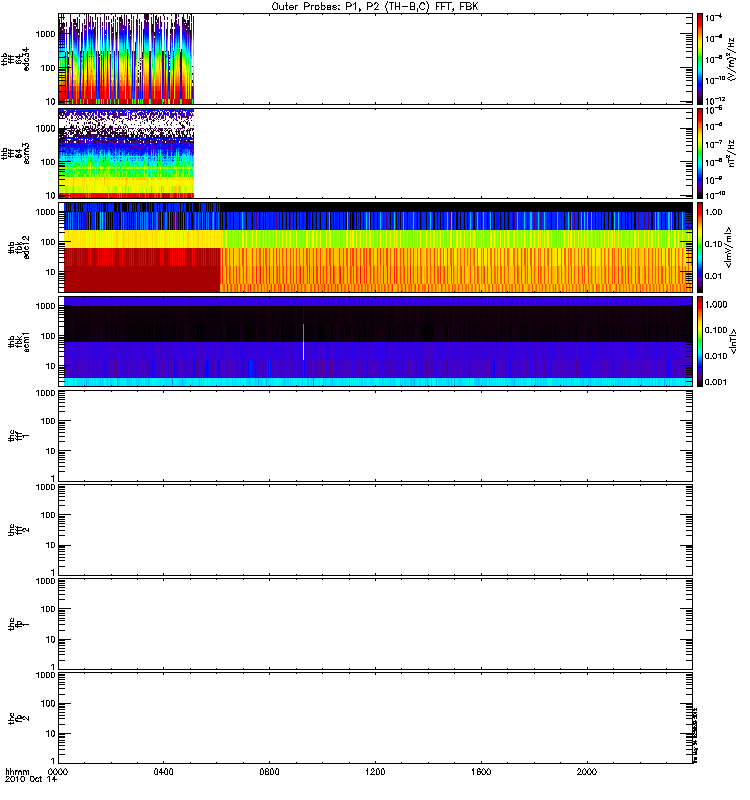Click the '0.01' tick on the mV/m color bar
750x800 pixels.
(713, 276)
